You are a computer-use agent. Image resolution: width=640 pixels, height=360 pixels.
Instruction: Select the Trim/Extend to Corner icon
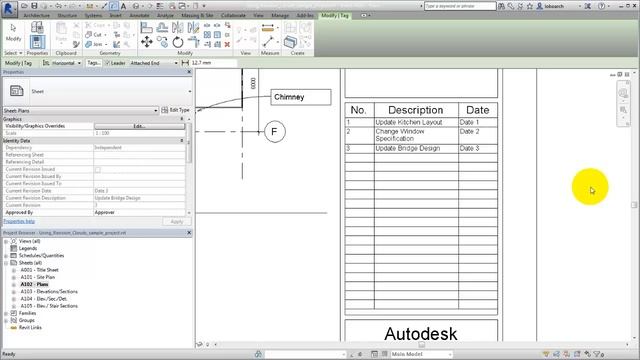(193, 42)
